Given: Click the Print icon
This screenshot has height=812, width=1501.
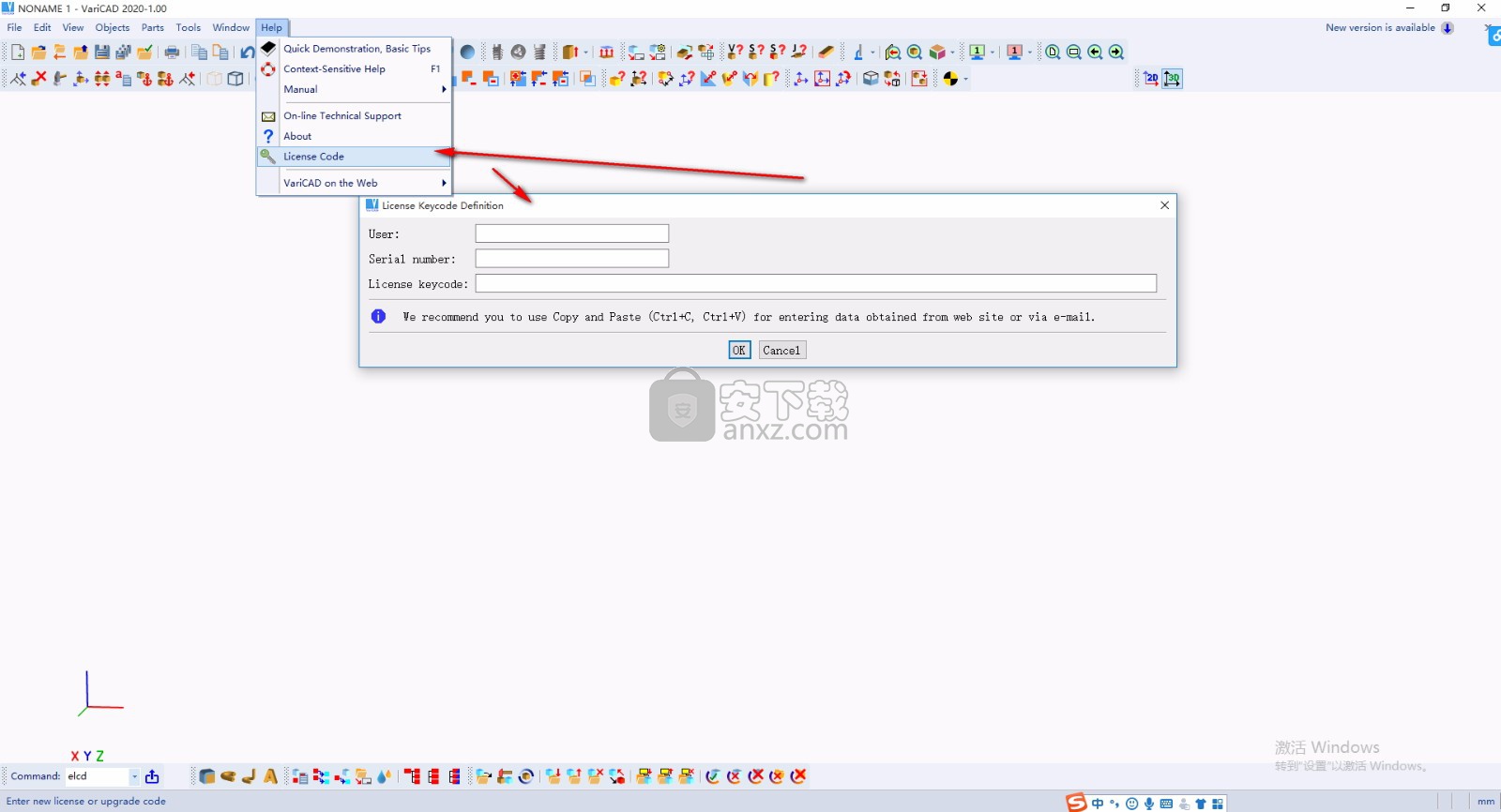Looking at the screenshot, I should (x=172, y=53).
